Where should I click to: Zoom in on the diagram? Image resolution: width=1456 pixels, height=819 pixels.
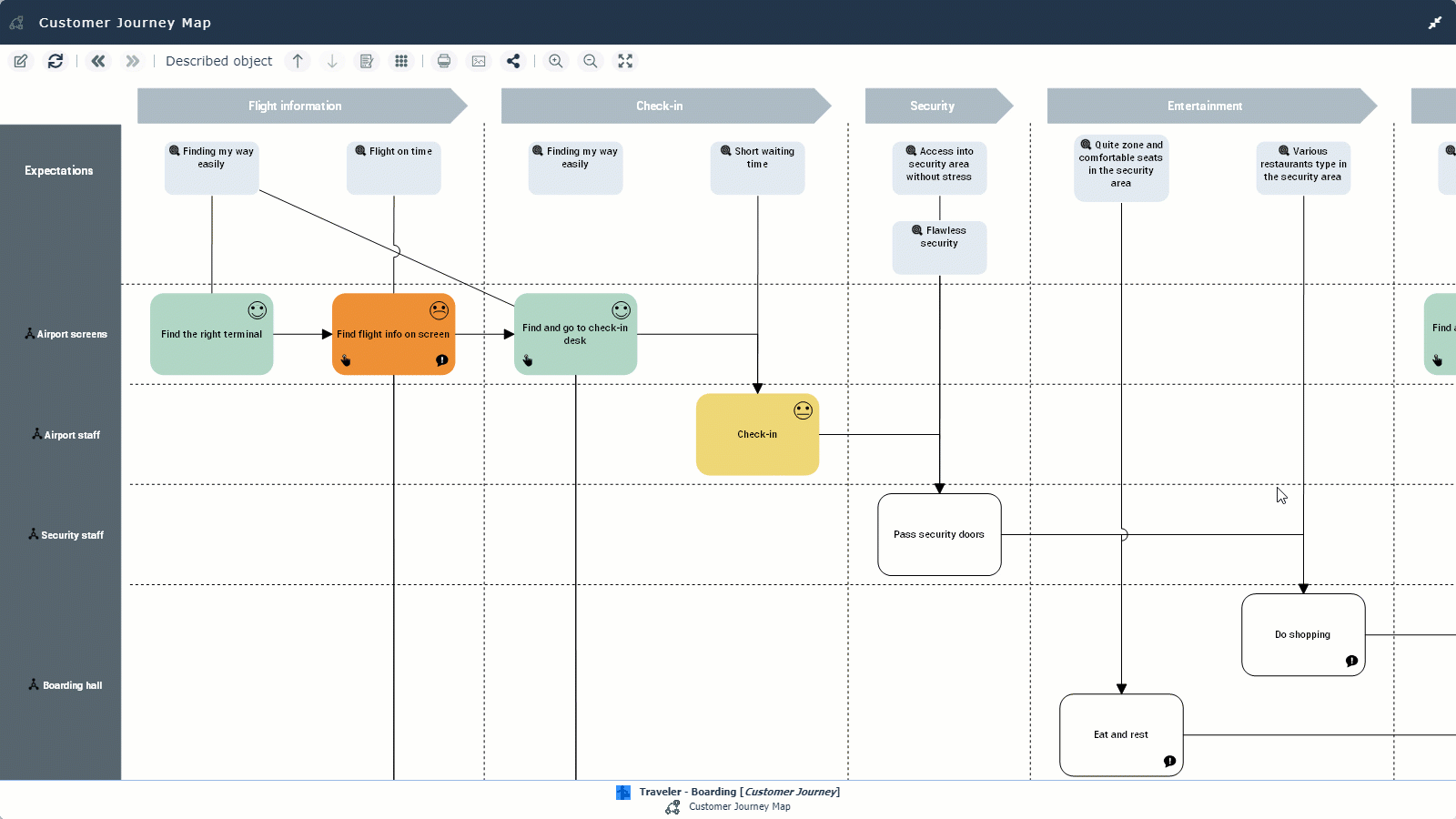(556, 61)
